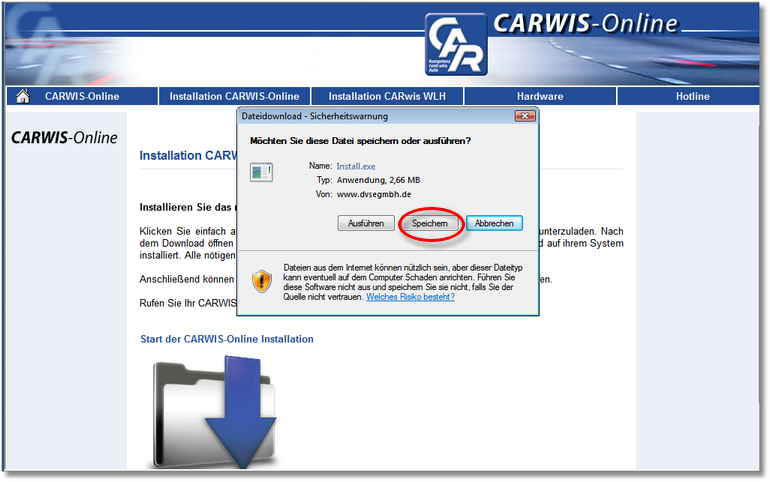Screen dimensions: 770x482
Task: Click the Ausführen button
Action: (x=366, y=223)
